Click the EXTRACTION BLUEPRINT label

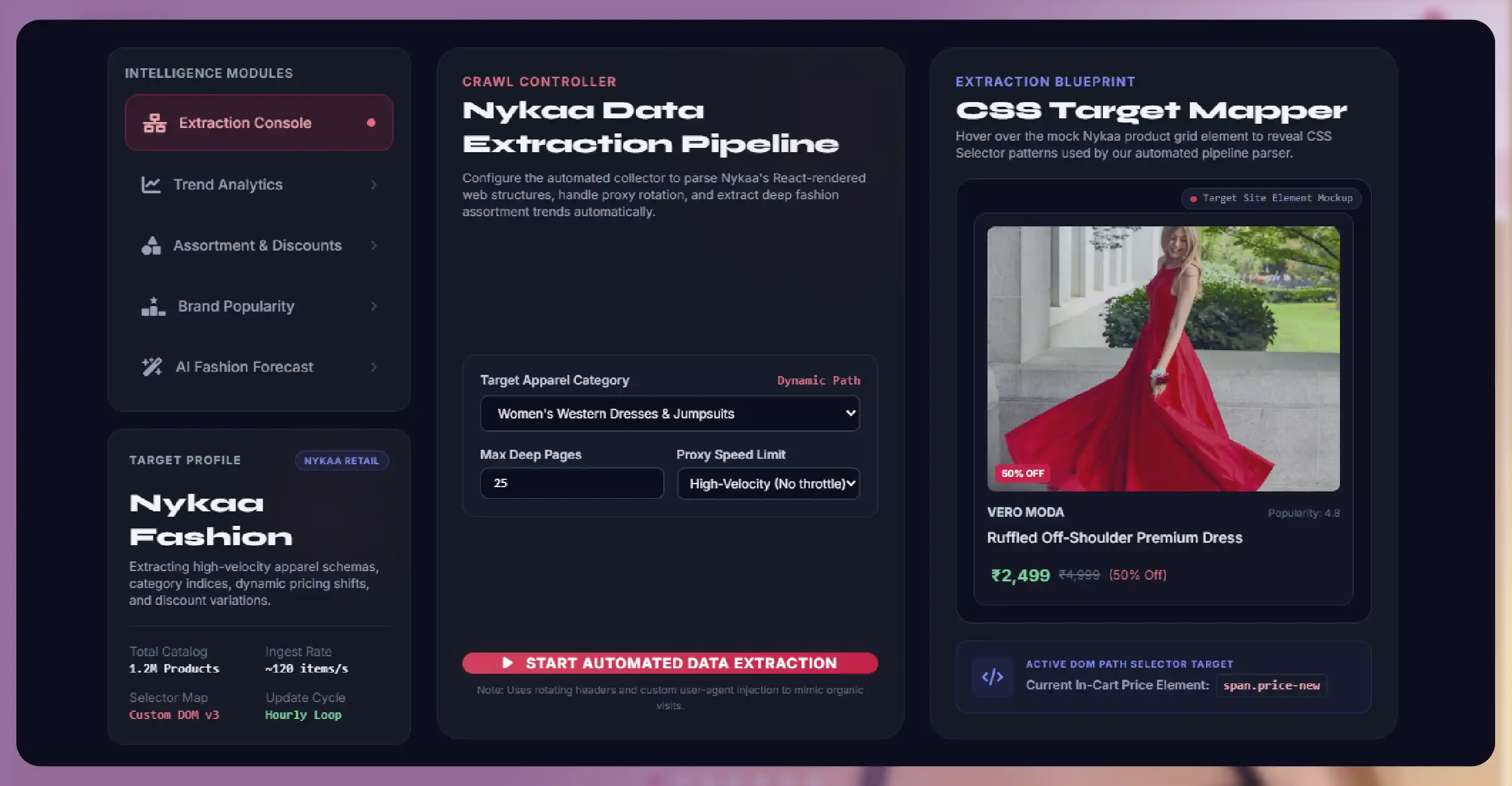(x=1045, y=82)
